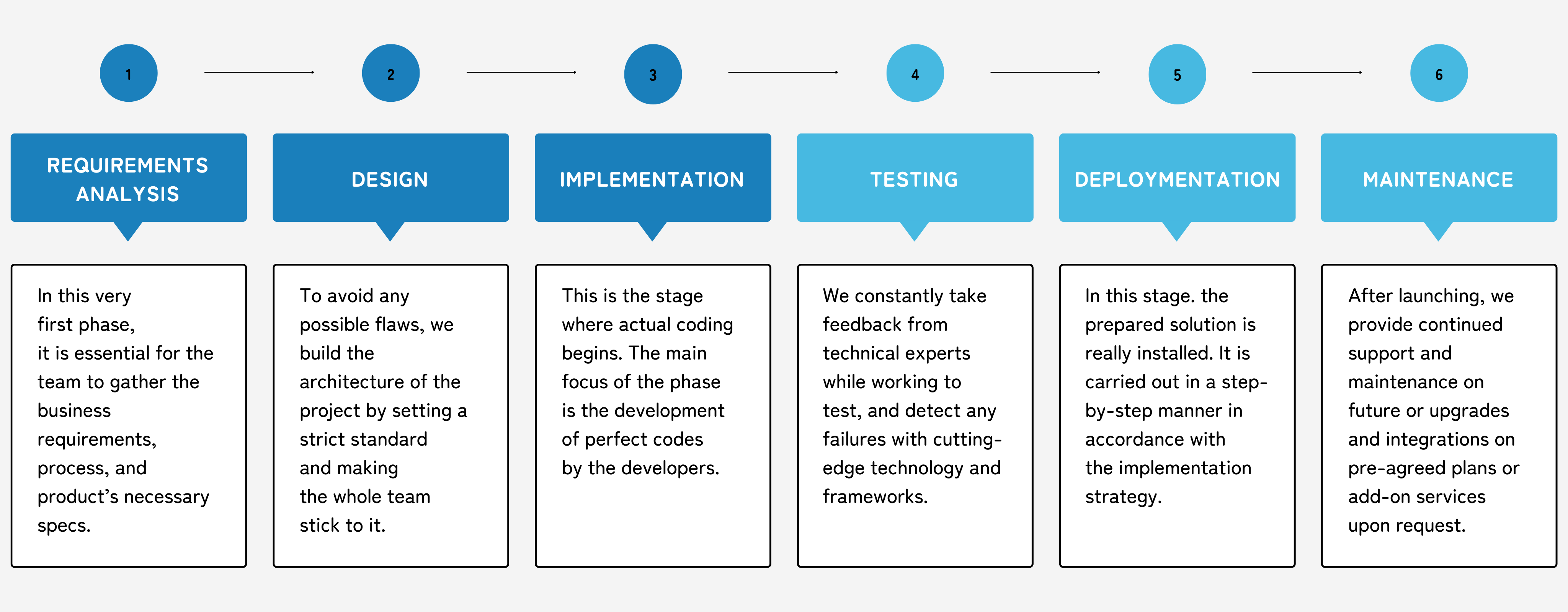Click the dark blue circle numbered 3
Viewport: 1568px width, 612px height.
653,74
